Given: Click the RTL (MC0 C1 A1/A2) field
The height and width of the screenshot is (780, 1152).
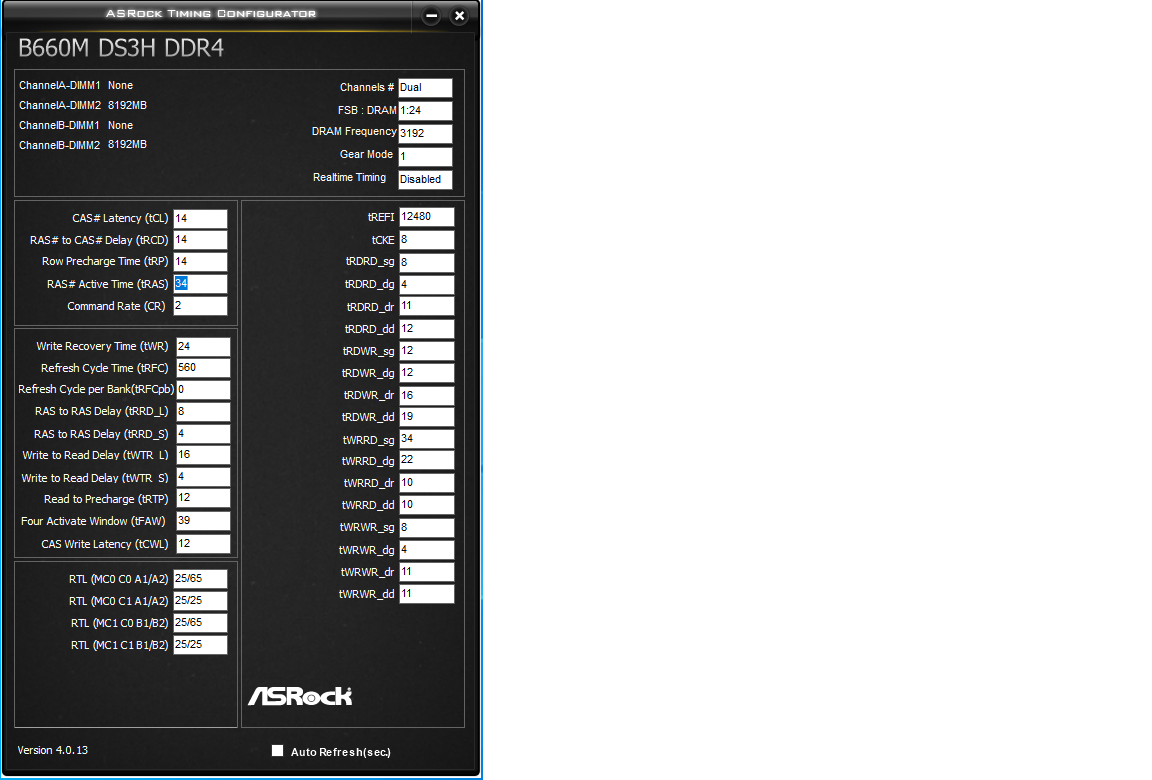Looking at the screenshot, I should pos(201,601).
